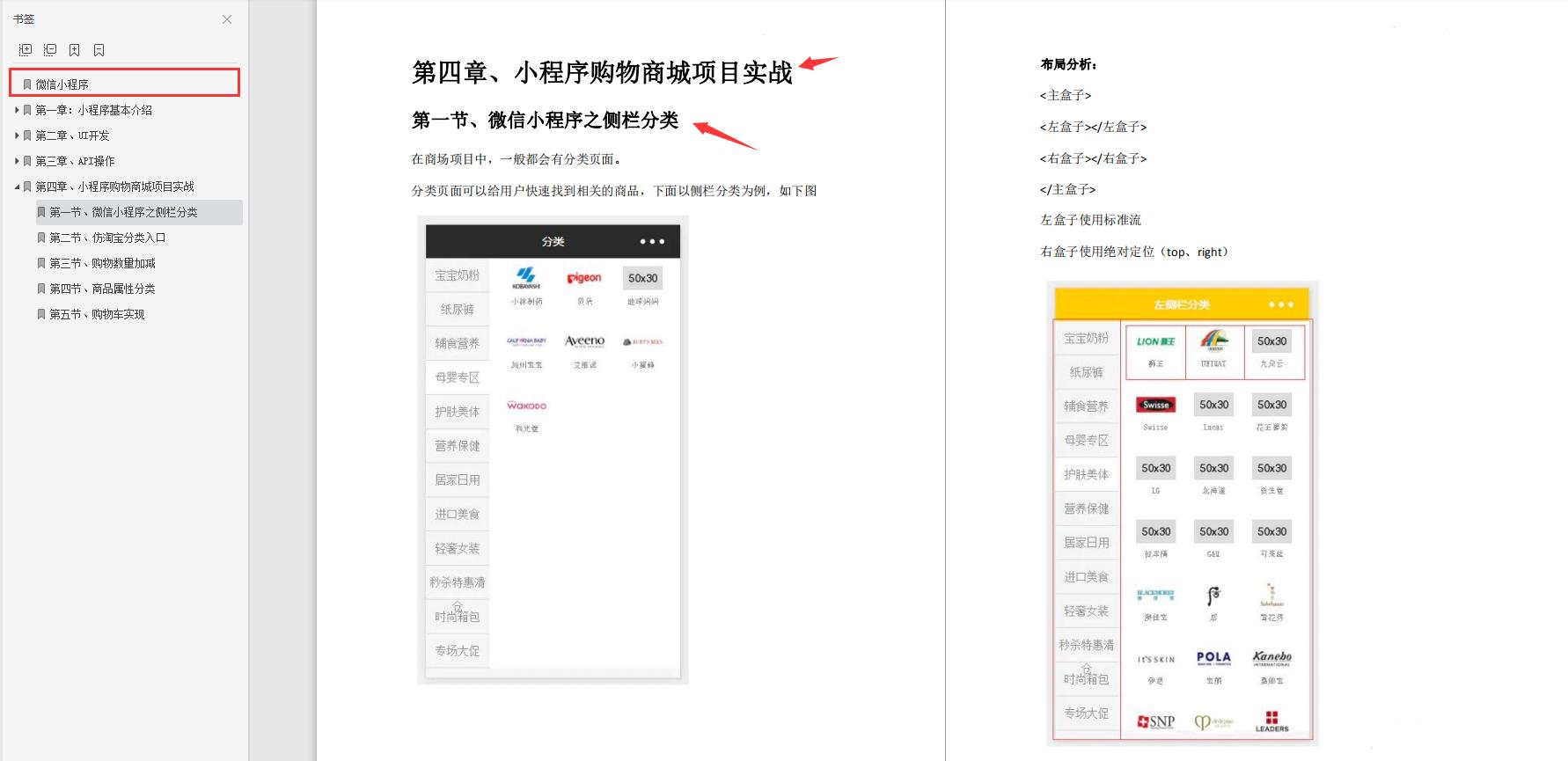Click the yellow 左侧栏分类 header in right page screenshot
1568x761 pixels.
tap(1182, 304)
